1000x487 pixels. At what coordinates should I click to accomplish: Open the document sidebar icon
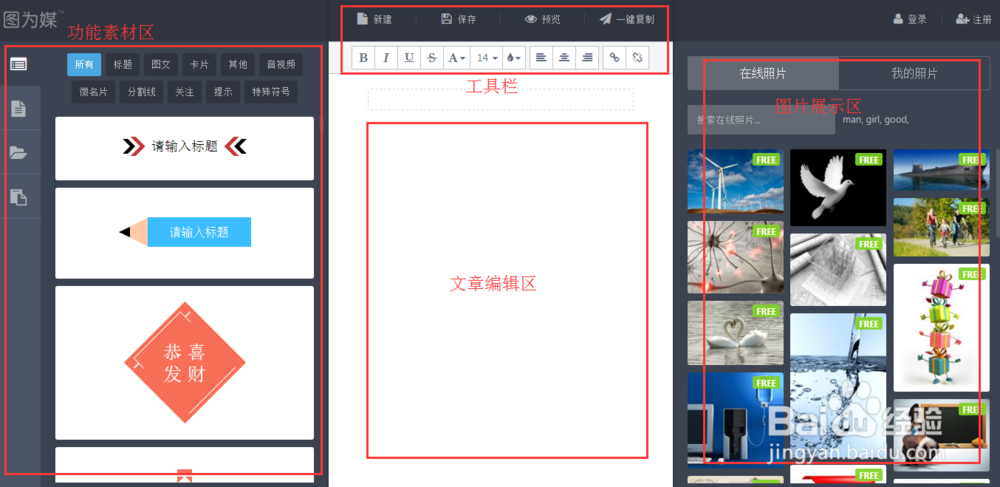click(18, 108)
